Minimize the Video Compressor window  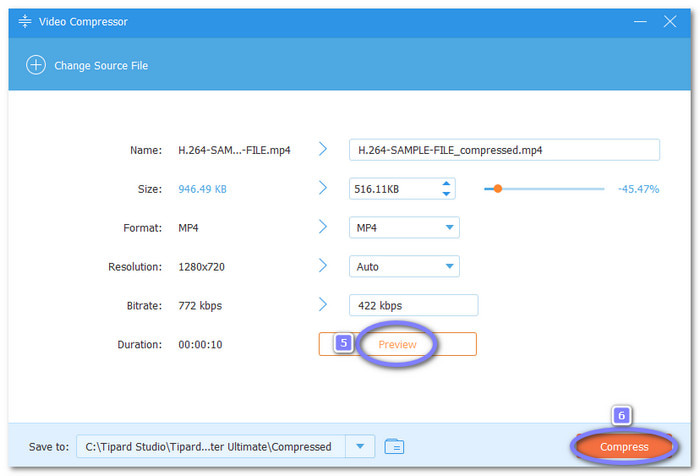click(x=640, y=21)
